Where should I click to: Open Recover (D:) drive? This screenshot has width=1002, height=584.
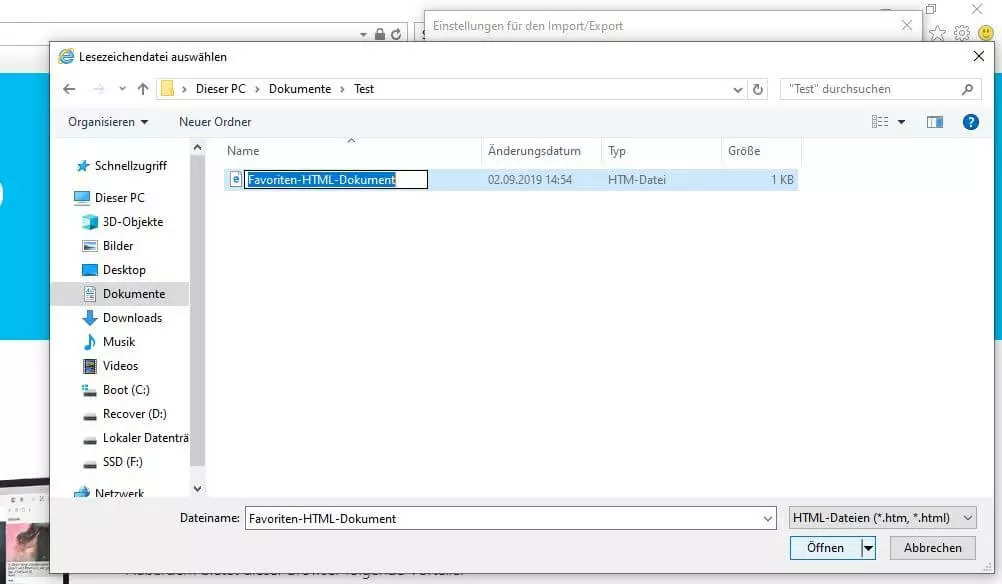[134, 414]
